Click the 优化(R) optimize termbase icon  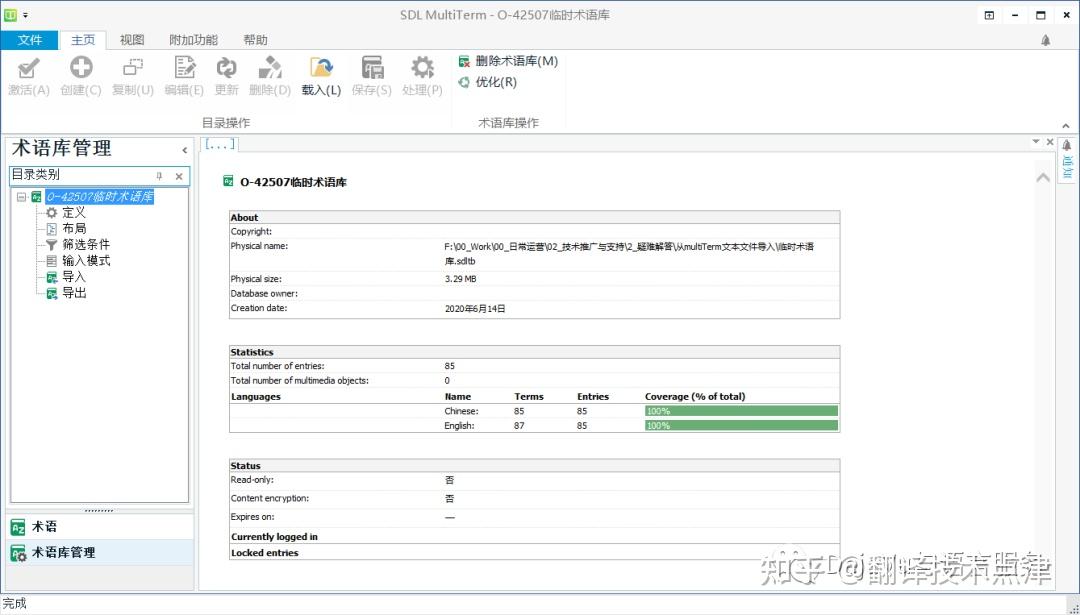point(489,82)
